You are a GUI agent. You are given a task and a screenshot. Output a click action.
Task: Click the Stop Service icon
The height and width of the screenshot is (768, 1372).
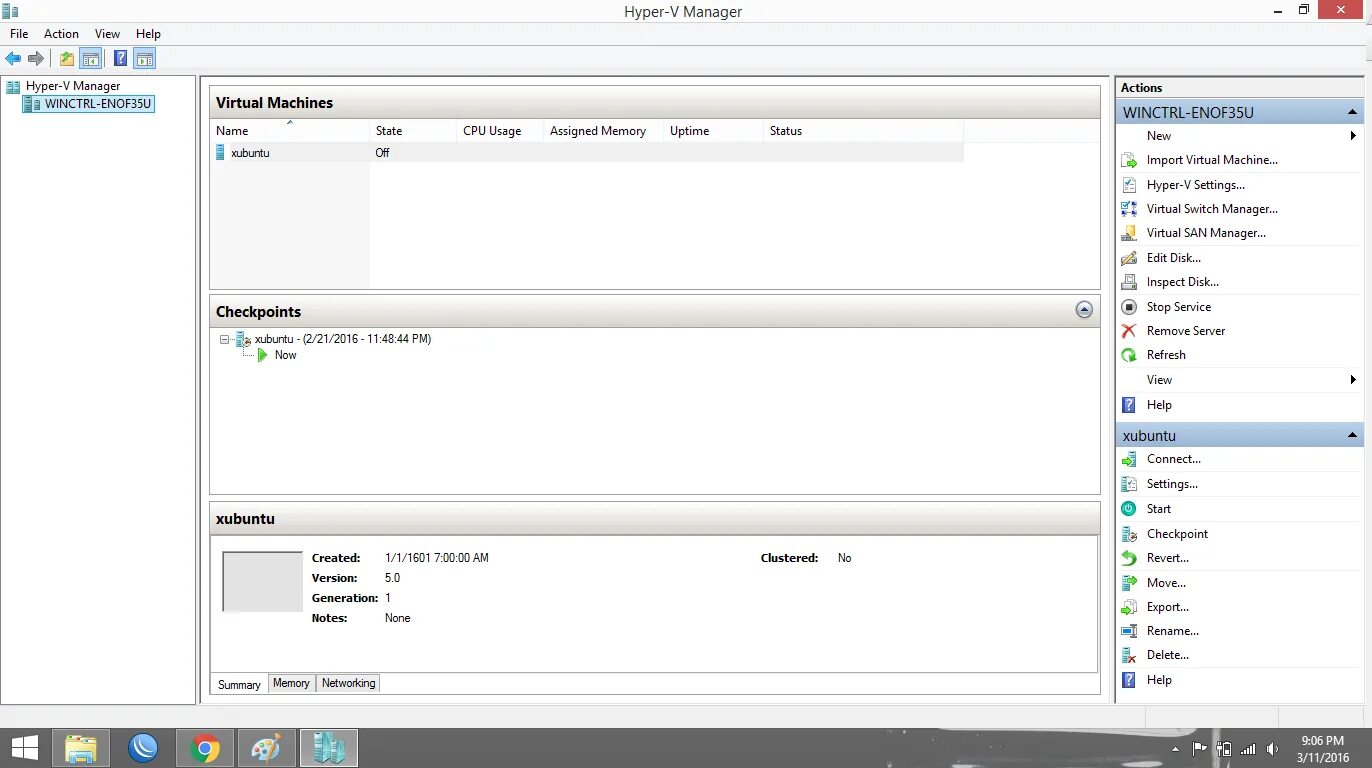pyautogui.click(x=1129, y=307)
